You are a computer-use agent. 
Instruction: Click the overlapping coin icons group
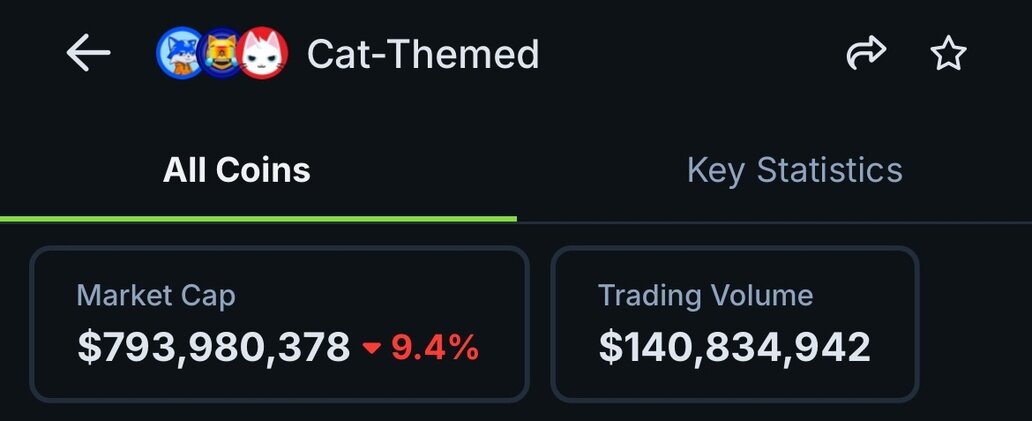(x=222, y=53)
